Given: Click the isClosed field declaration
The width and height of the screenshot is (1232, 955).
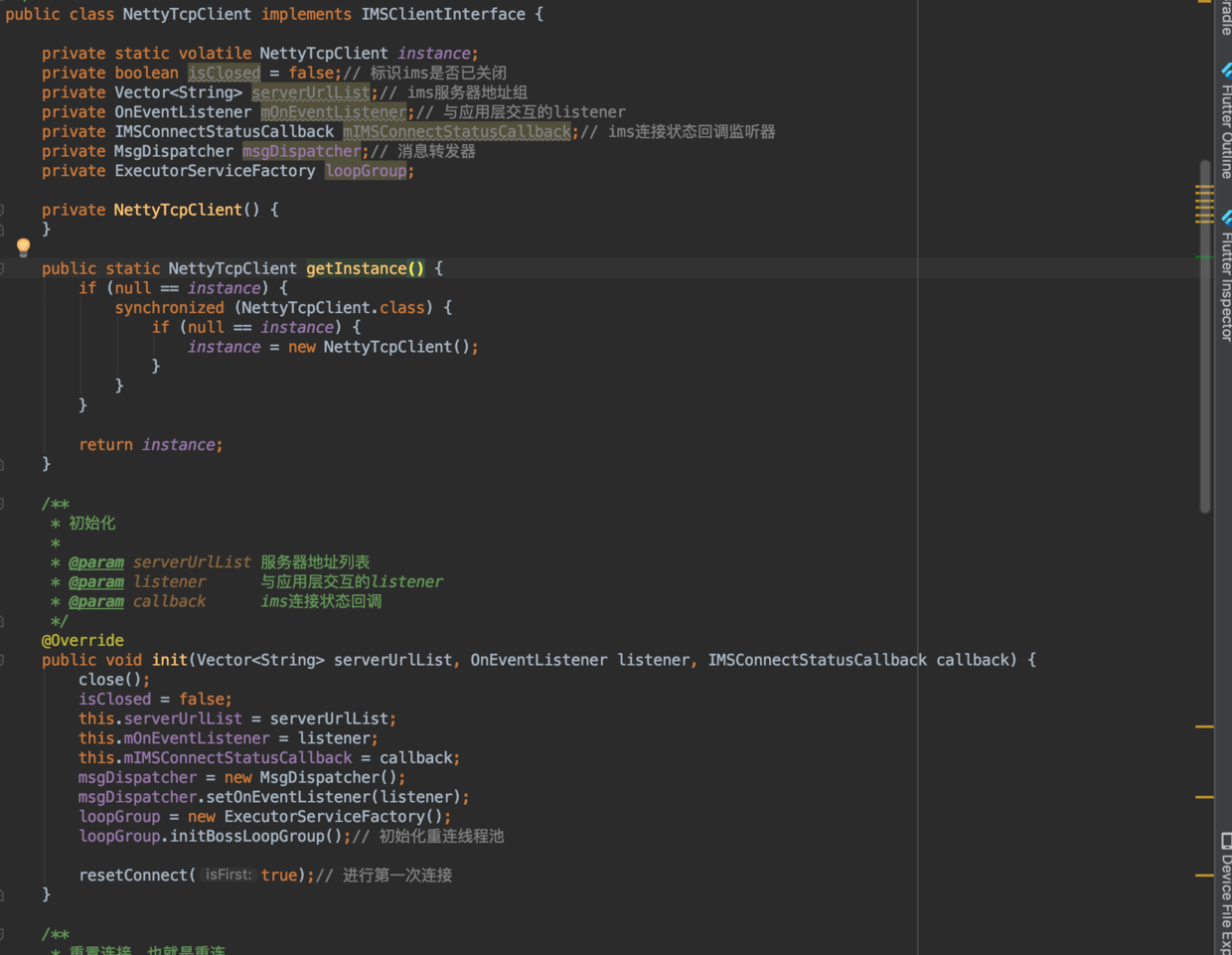Looking at the screenshot, I should coord(224,73).
